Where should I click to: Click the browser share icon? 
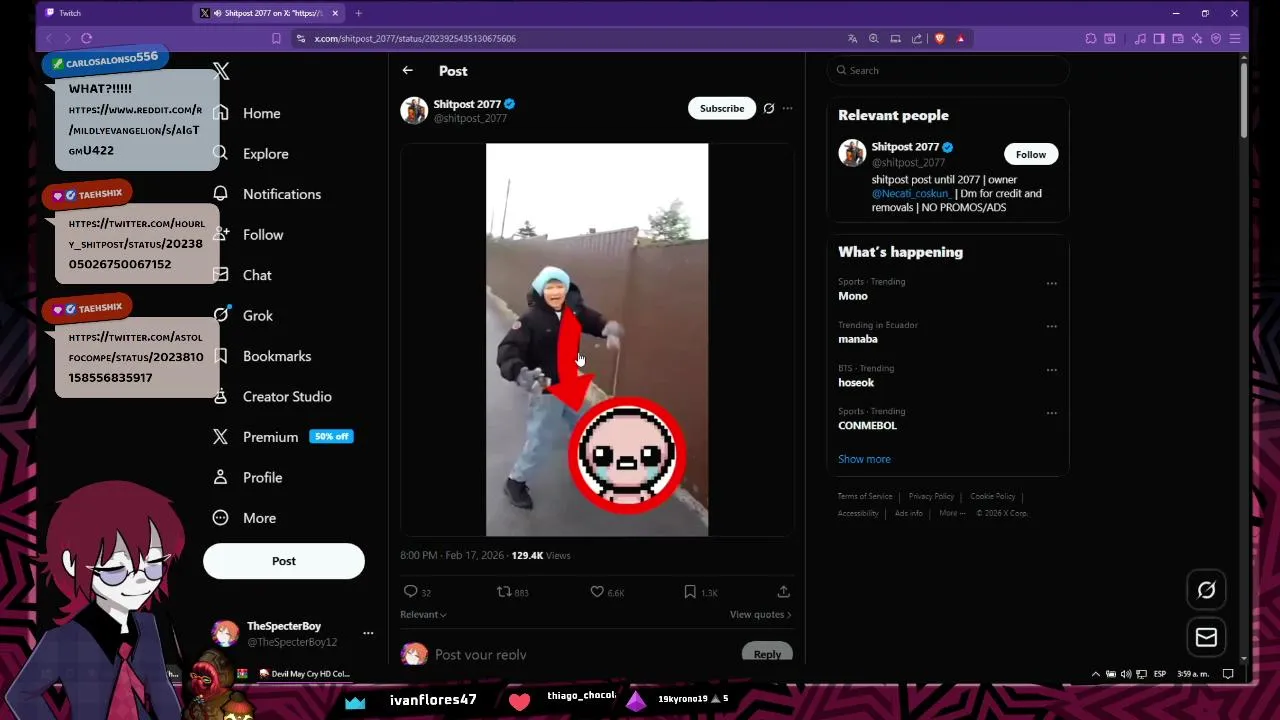[x=917, y=38]
